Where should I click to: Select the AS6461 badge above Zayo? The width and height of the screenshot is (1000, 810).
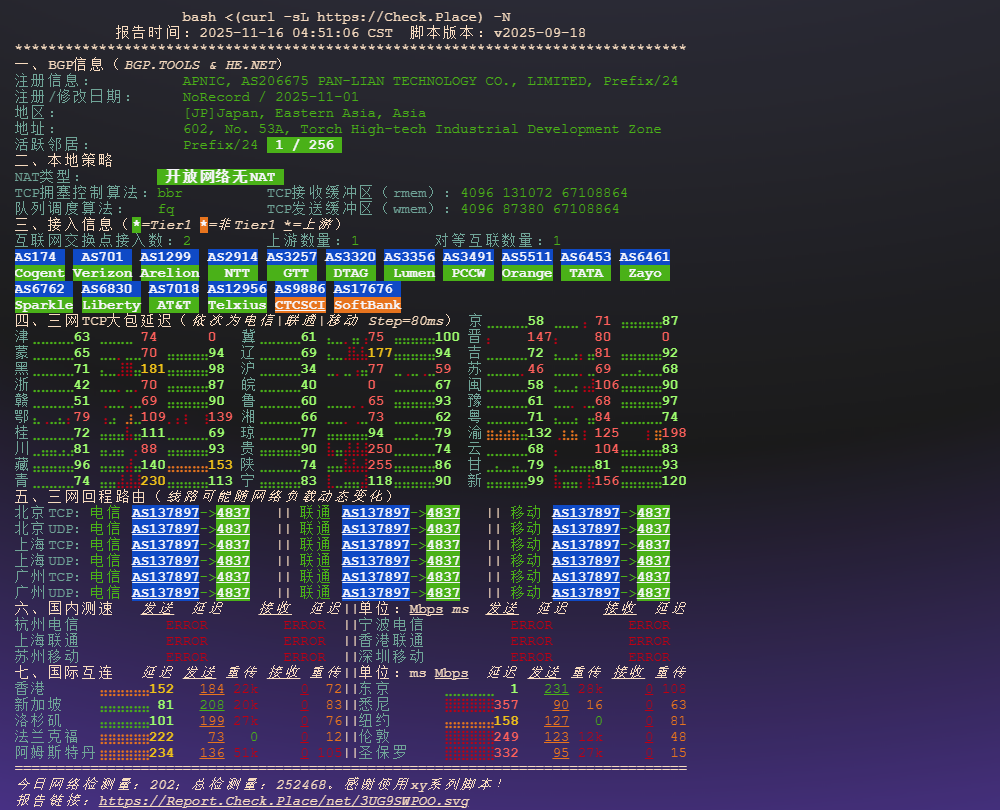(644, 257)
